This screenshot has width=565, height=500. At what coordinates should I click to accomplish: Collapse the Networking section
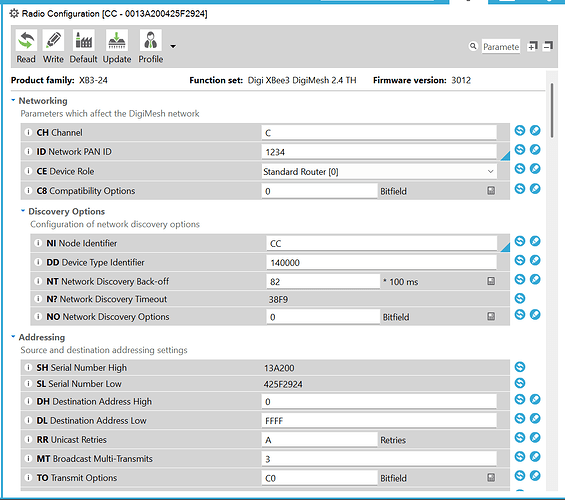tap(13, 100)
